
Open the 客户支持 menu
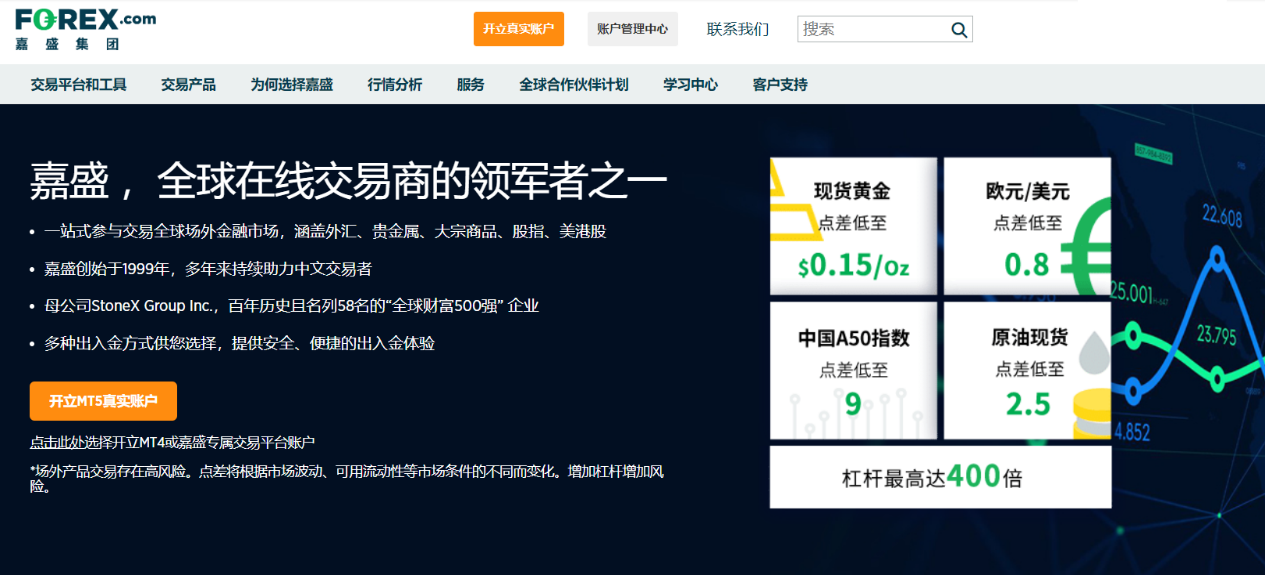780,85
